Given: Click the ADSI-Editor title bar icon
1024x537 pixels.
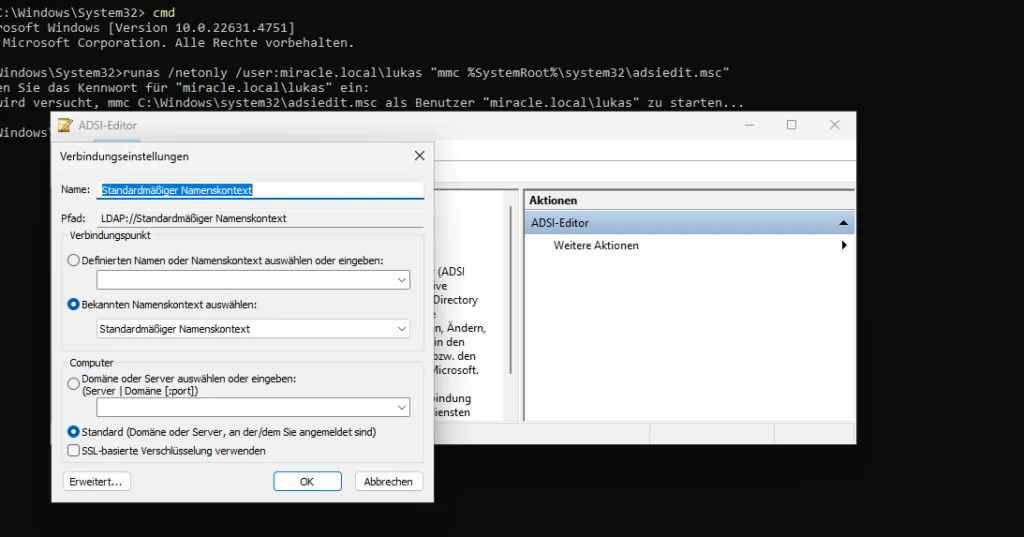Looking at the screenshot, I should [65, 125].
